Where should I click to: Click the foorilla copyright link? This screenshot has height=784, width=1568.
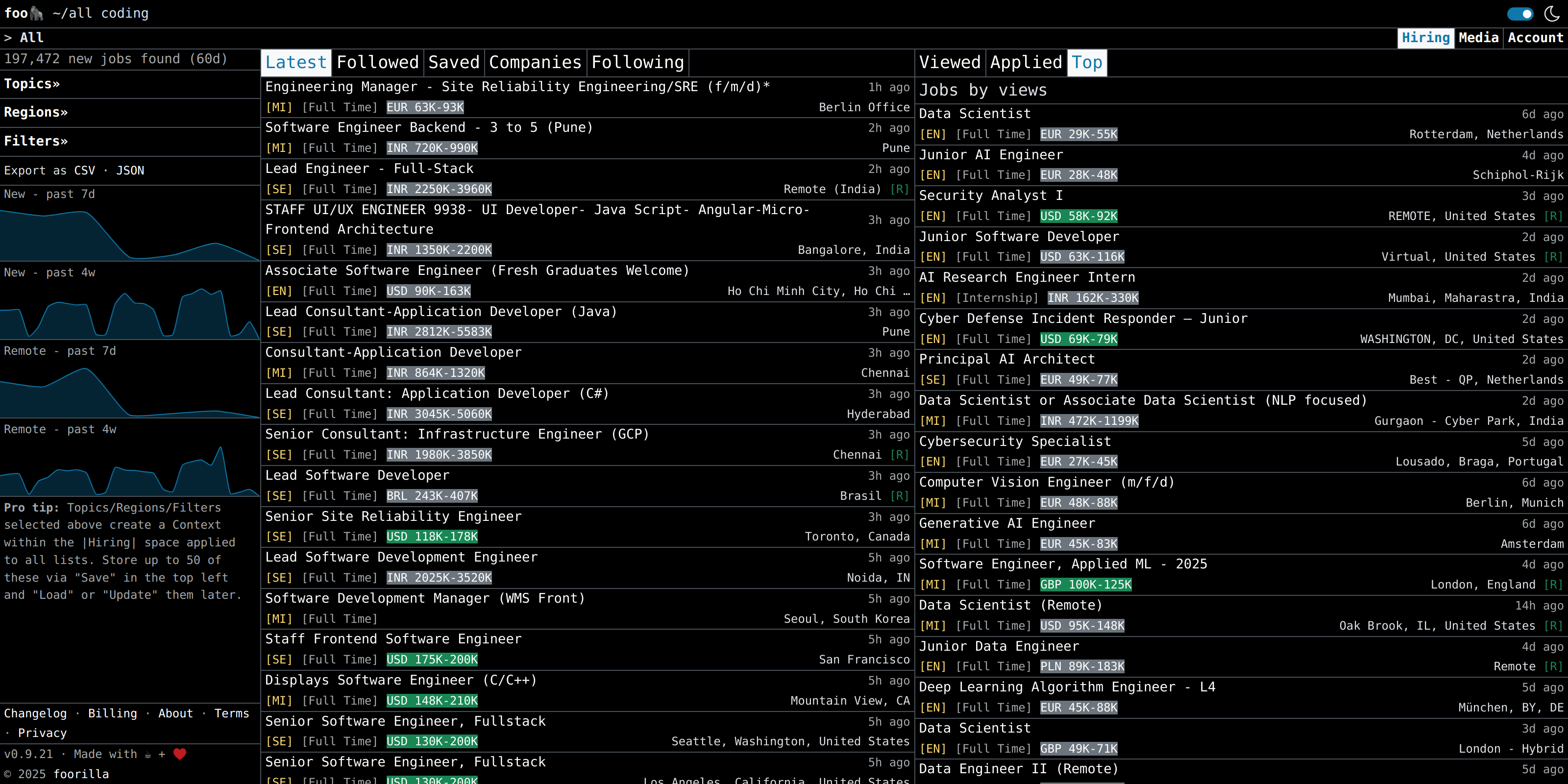click(81, 774)
